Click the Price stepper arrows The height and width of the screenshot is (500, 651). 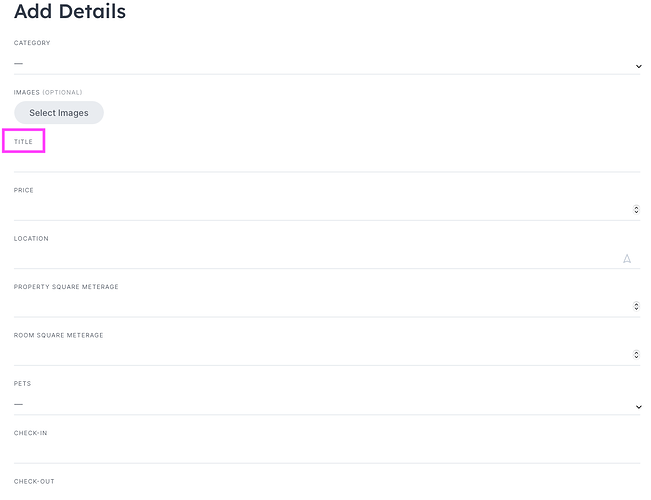click(637, 210)
